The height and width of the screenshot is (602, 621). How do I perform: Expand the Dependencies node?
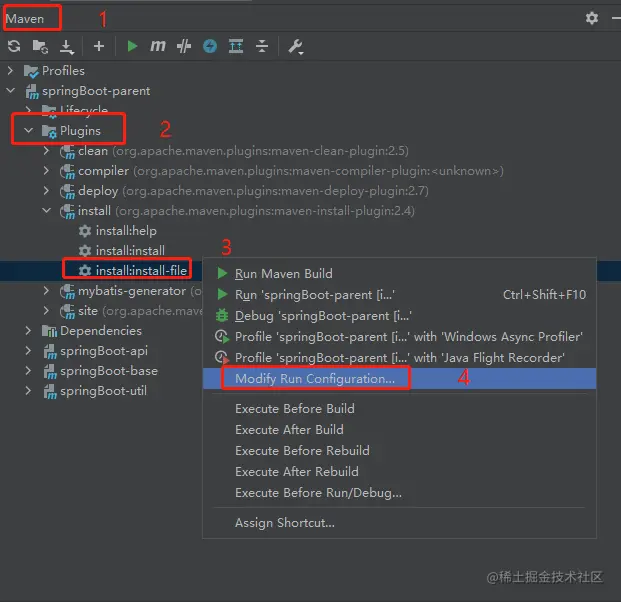28,331
